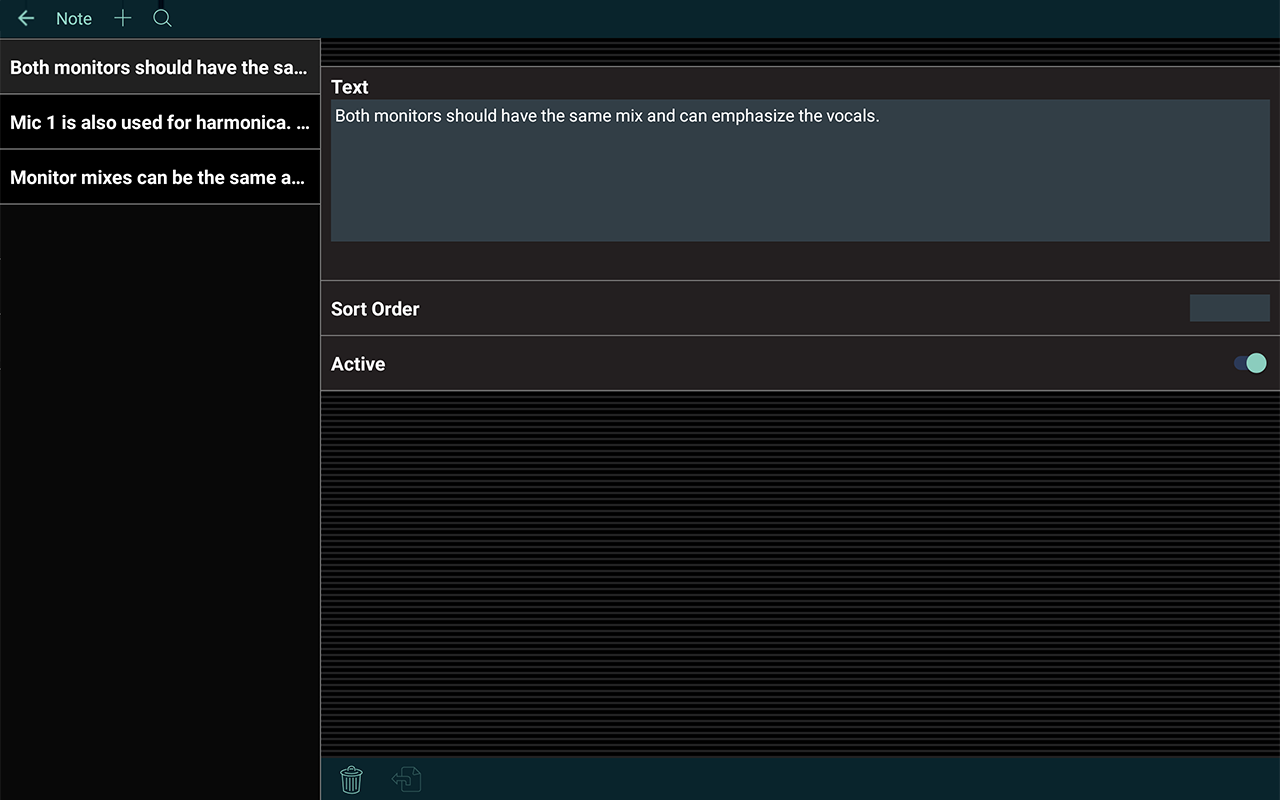
Task: Select the 'Both monitors should have' note
Action: coord(160,67)
